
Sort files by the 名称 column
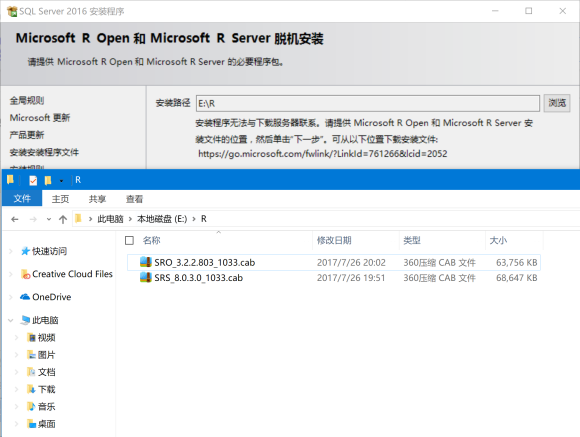click(152, 241)
